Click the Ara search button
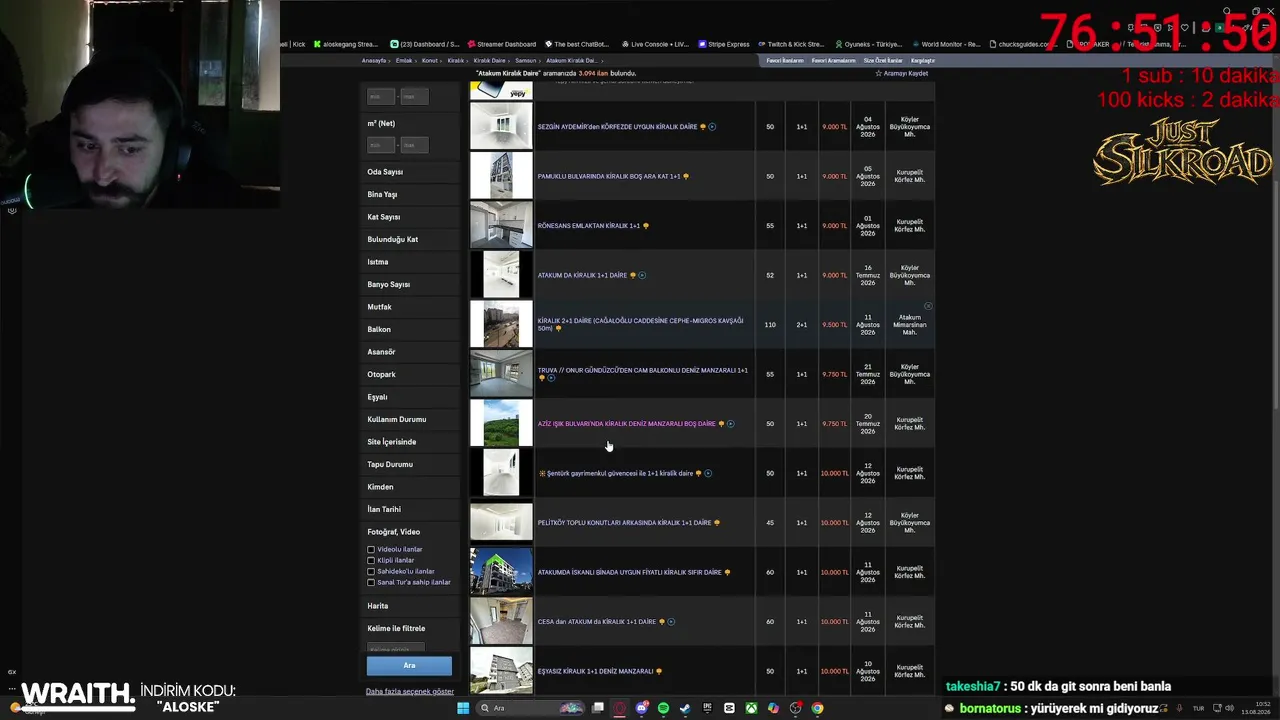 409,665
